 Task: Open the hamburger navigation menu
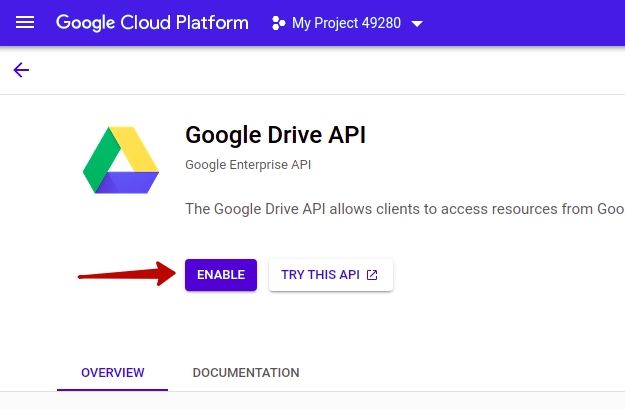(x=25, y=23)
